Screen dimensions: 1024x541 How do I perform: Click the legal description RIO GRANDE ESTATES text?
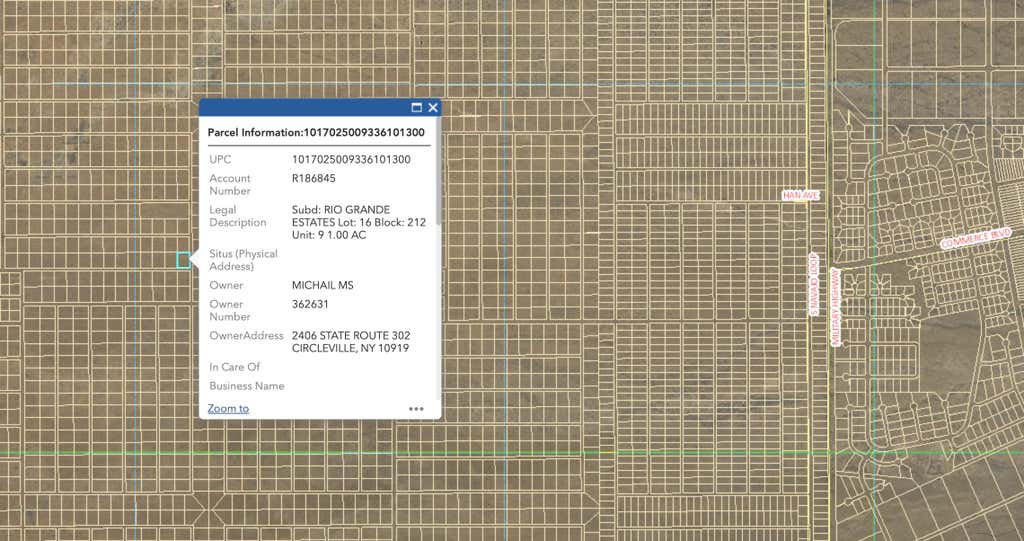pos(359,222)
